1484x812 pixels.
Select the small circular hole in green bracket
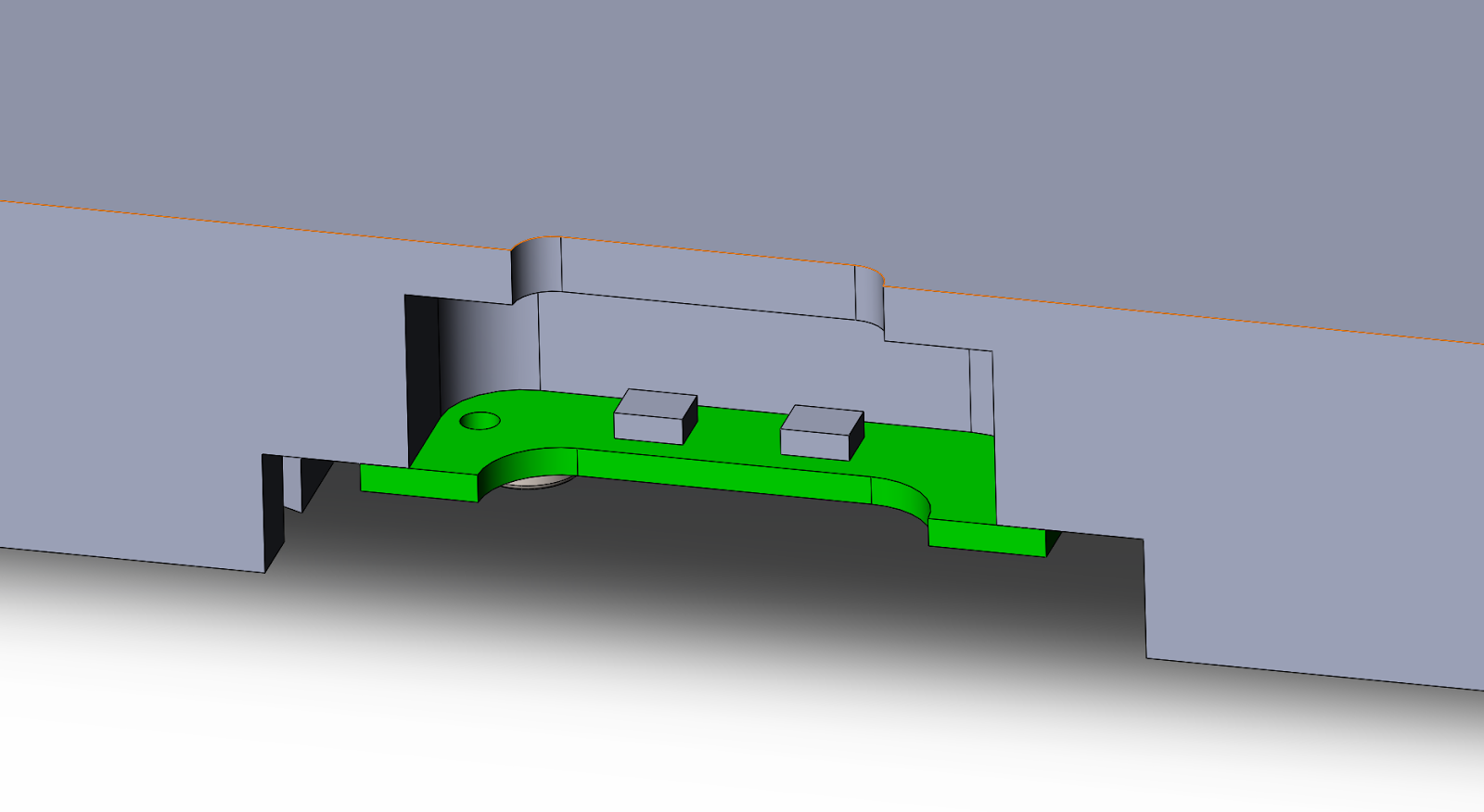[x=480, y=421]
